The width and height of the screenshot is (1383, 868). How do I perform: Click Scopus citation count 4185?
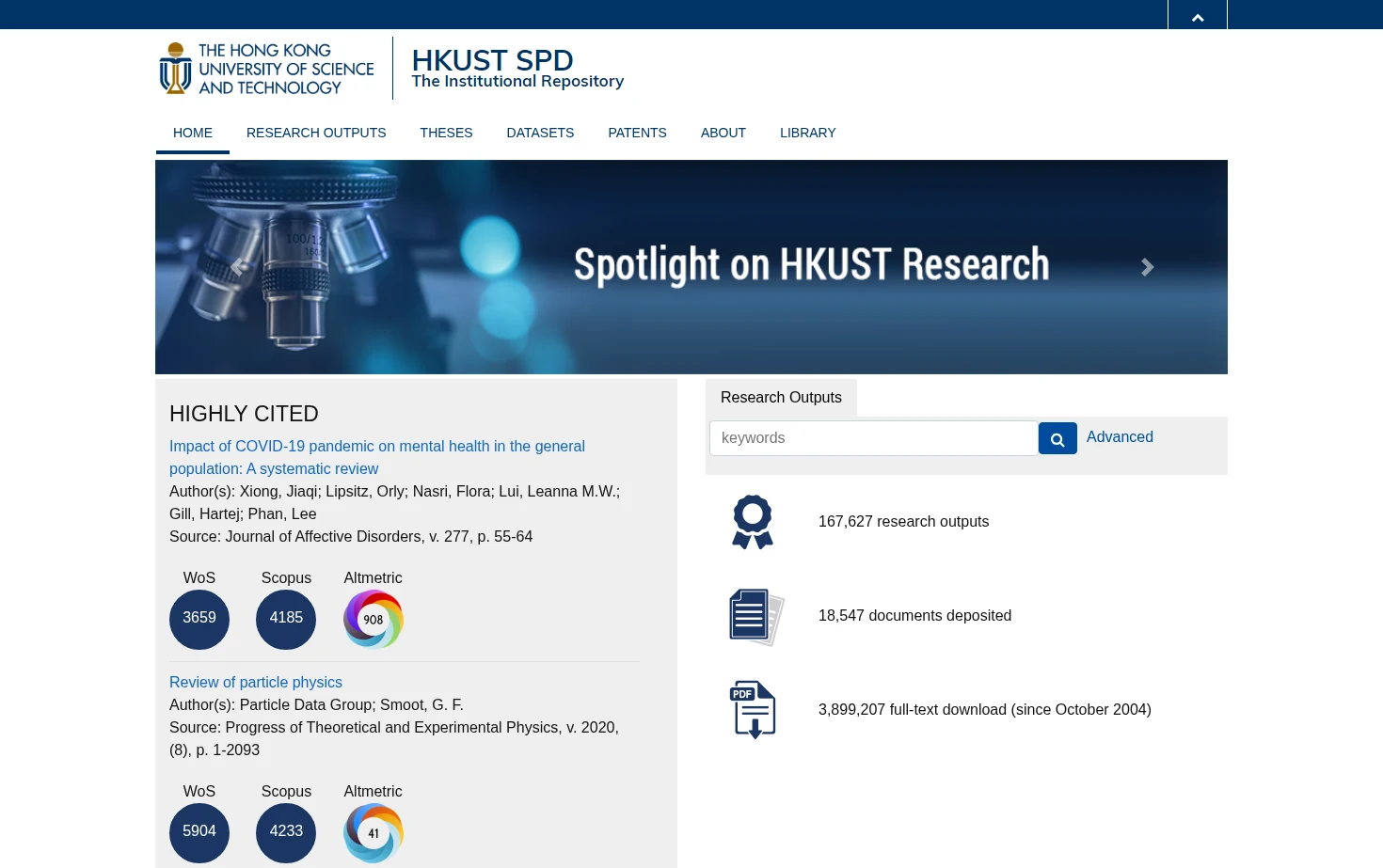(286, 619)
